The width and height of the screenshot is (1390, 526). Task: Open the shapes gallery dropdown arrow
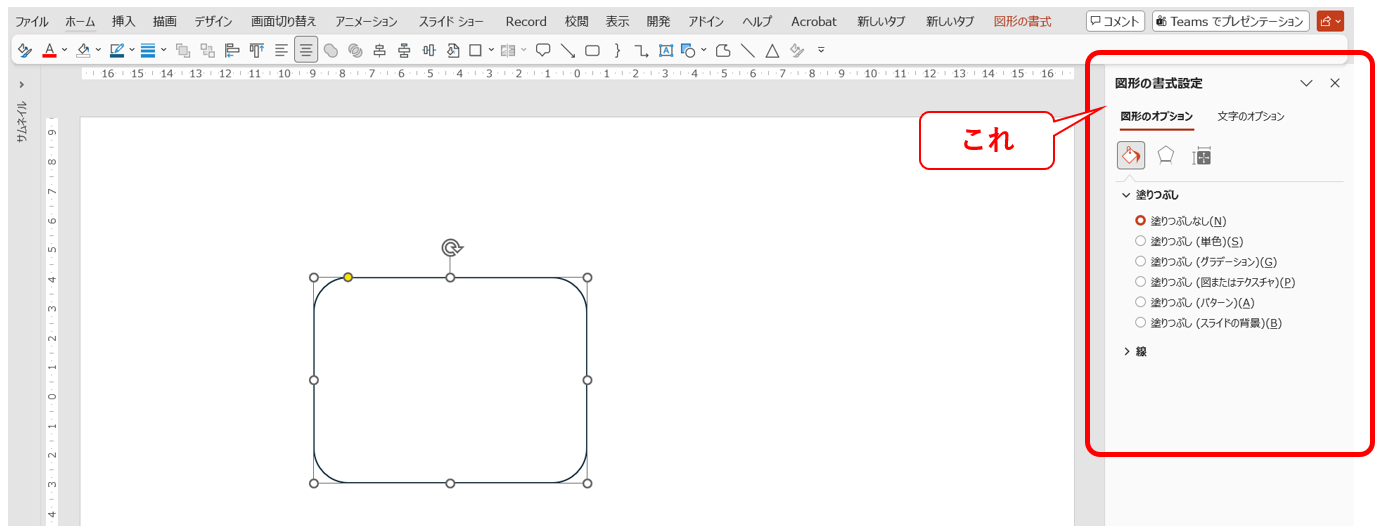[x=703, y=50]
